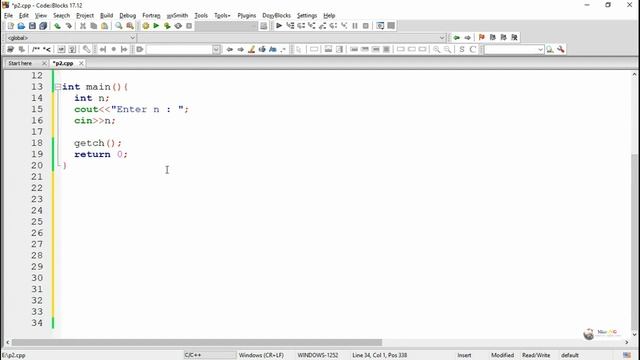Collapse the main() function fold
Viewport: 640px width, 360px height.
coord(58,87)
